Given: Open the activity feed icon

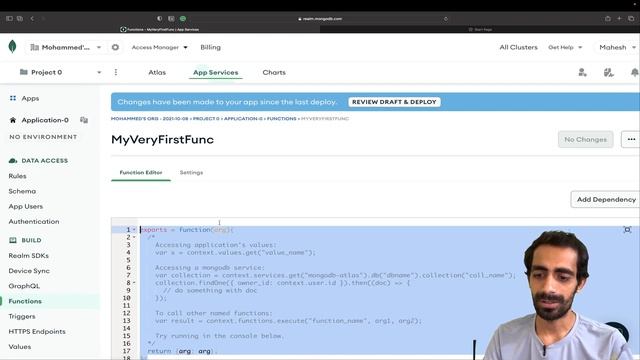Looking at the screenshot, I should 609,72.
